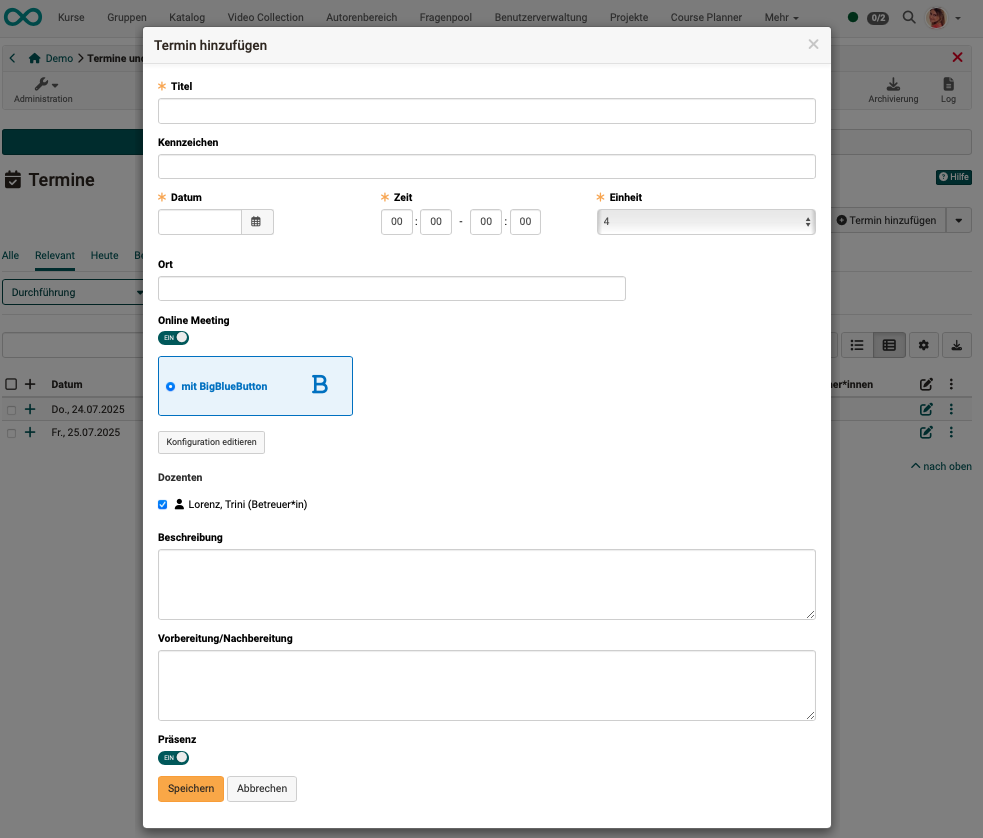This screenshot has width=983, height=838.
Task: Click into the Titel input field
Action: (x=486, y=111)
